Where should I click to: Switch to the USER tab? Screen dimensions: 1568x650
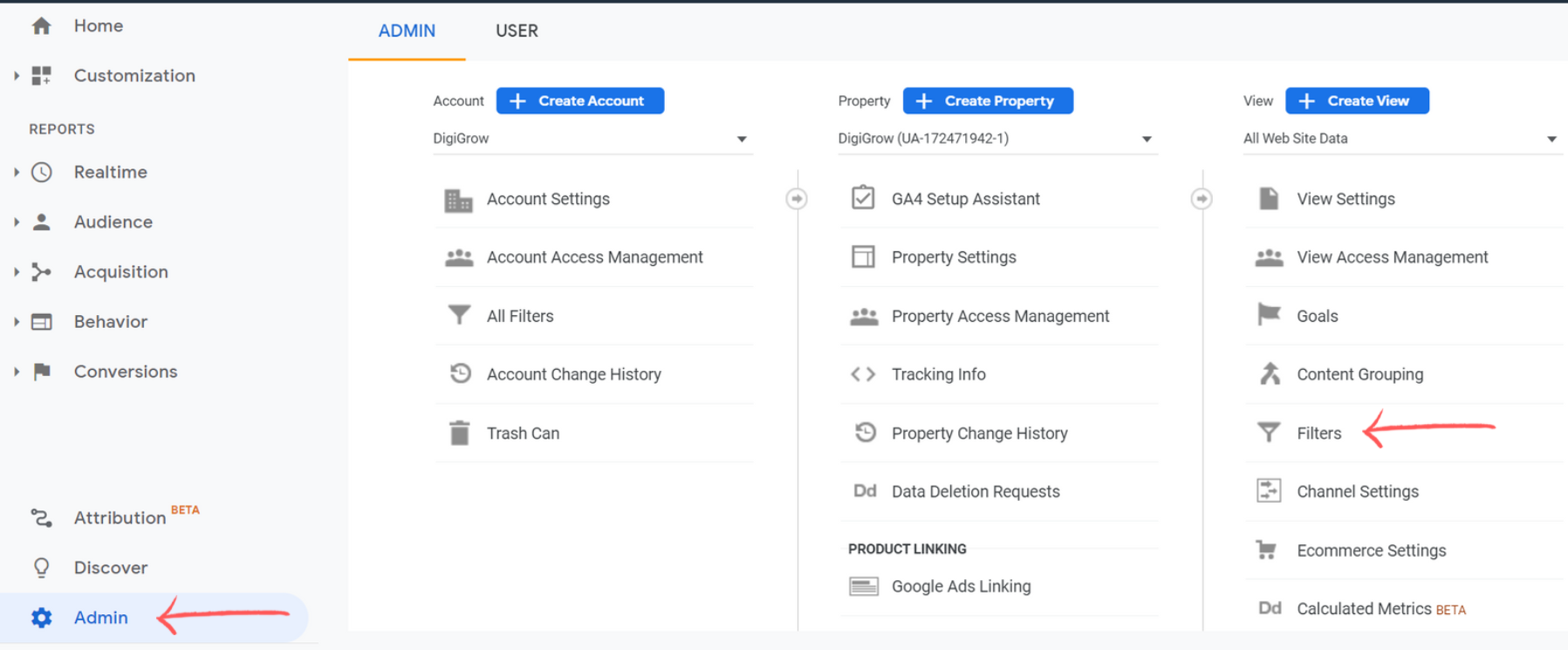point(517,31)
